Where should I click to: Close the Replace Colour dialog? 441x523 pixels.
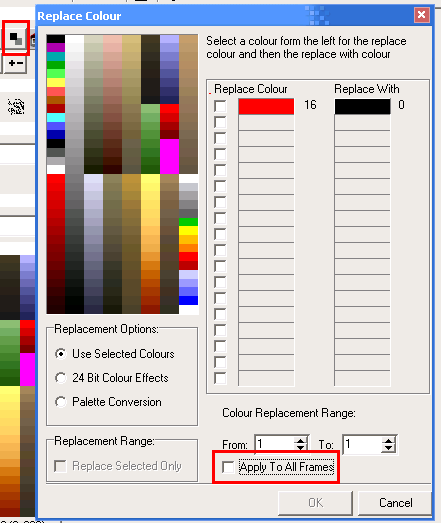click(422, 15)
